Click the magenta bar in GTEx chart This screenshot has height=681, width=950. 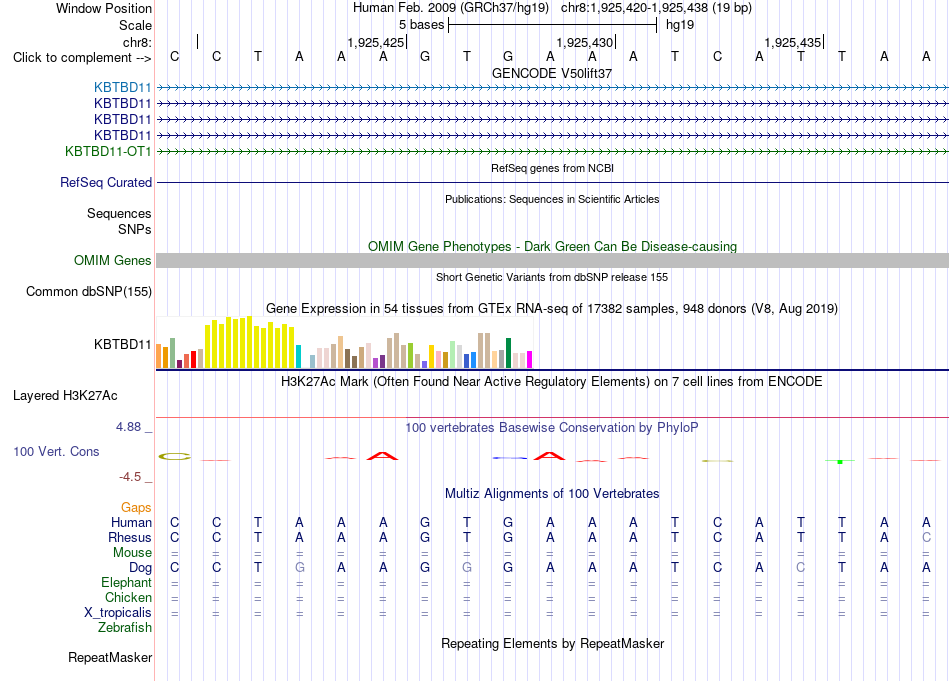530,359
